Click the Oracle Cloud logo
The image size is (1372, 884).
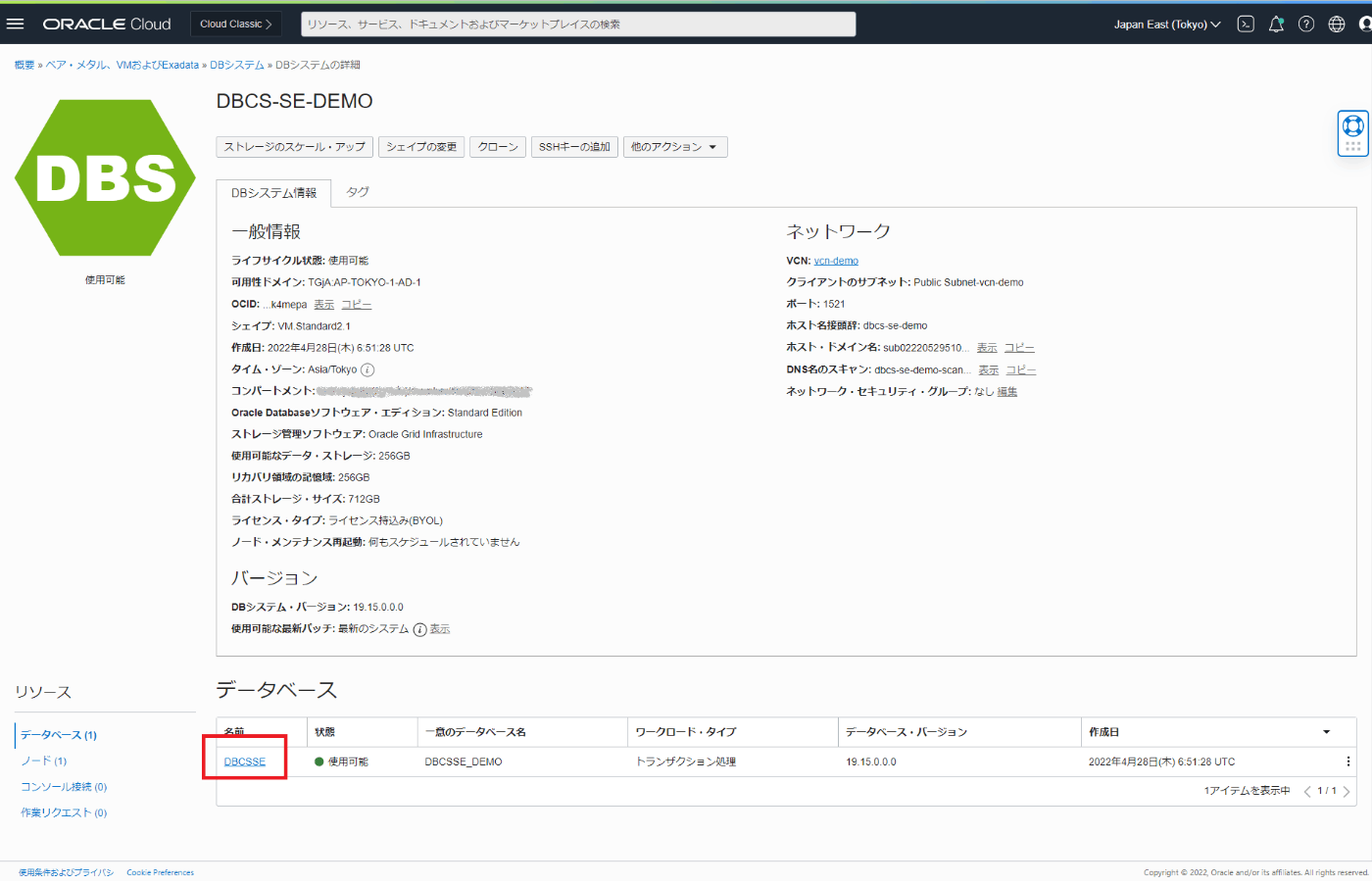pos(107,24)
